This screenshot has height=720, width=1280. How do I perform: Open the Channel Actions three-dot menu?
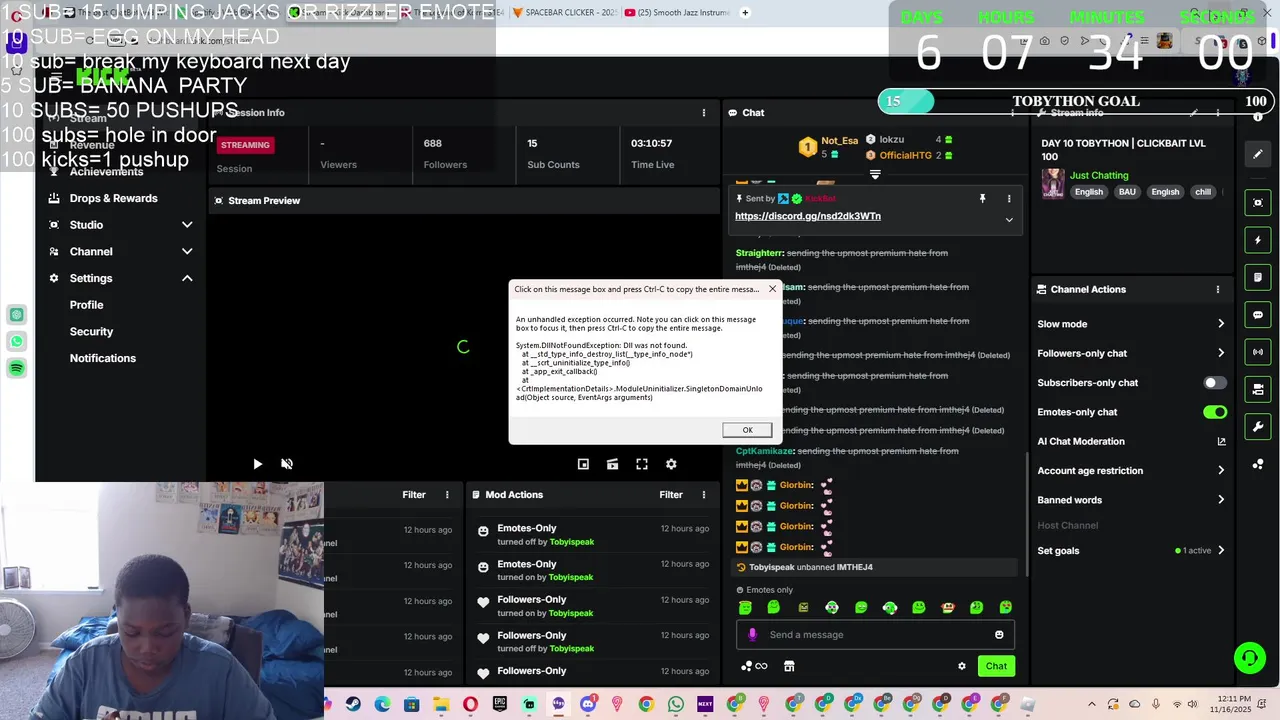(x=1218, y=289)
